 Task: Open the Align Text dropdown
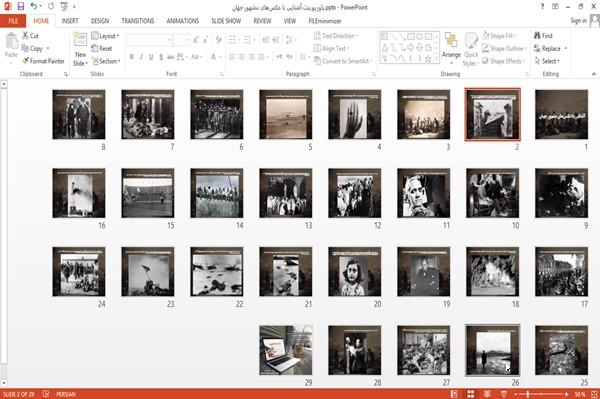tap(331, 49)
